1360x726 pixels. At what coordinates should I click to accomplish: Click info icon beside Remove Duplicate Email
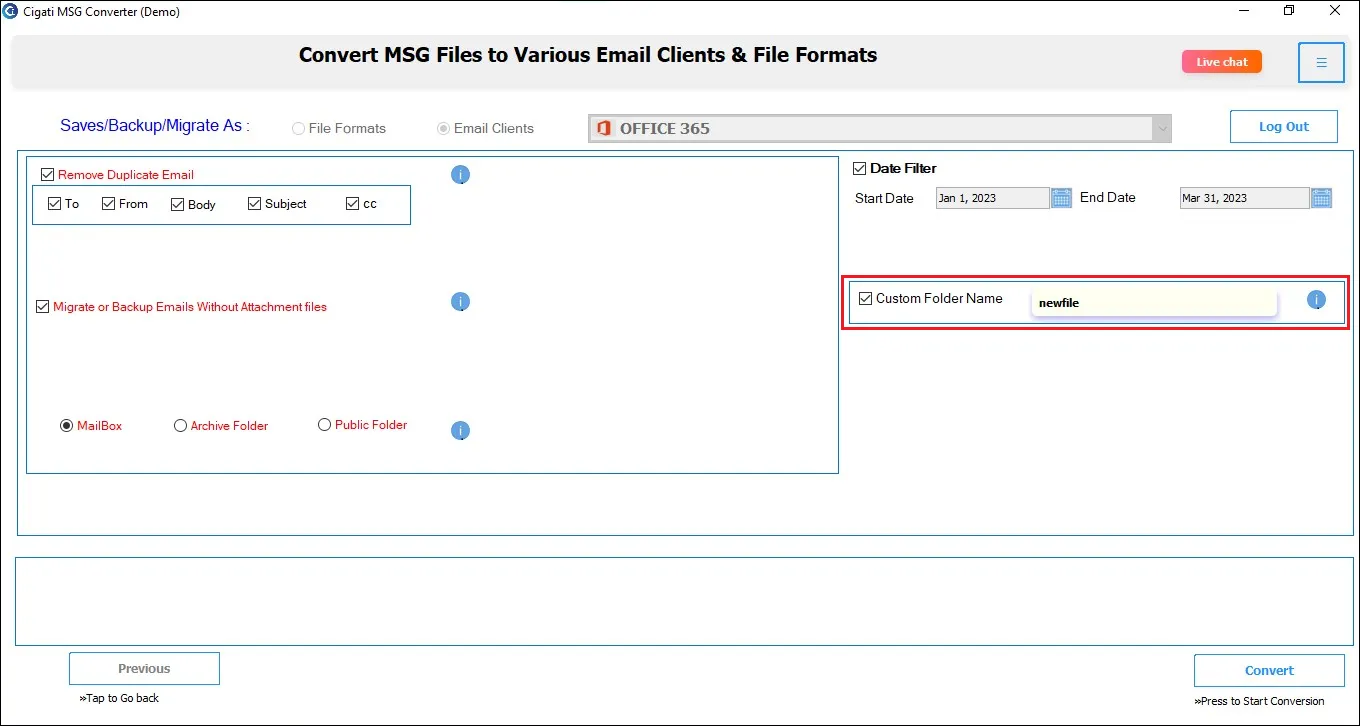click(x=460, y=175)
